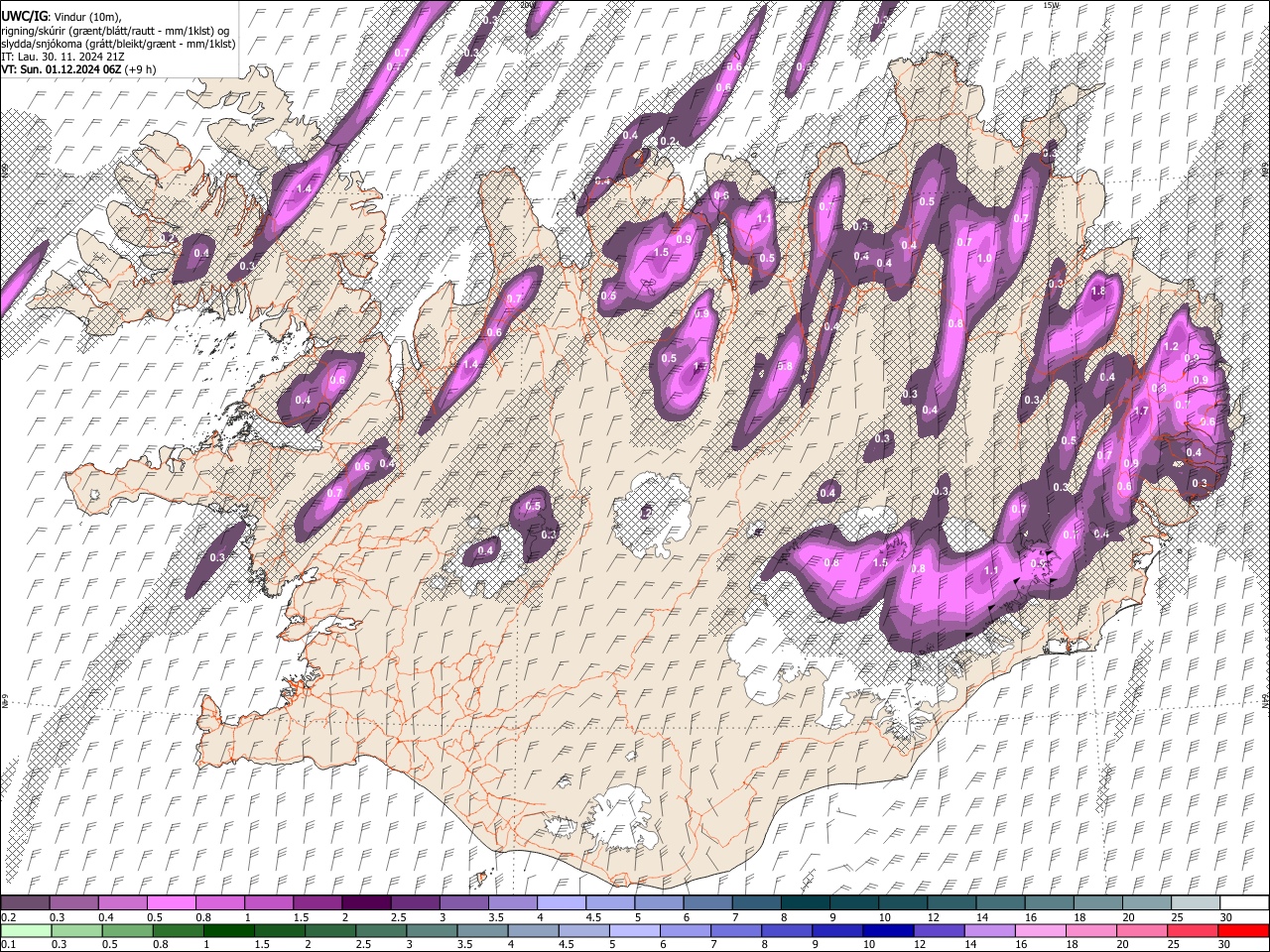Pick the lower-row legend swatch starting at 3.5

[482, 930]
